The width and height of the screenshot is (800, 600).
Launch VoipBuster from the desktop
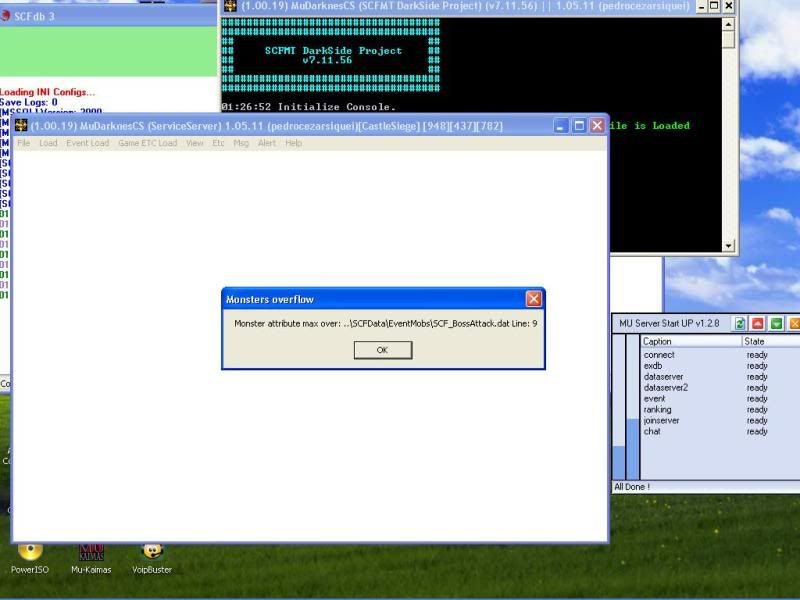(152, 552)
